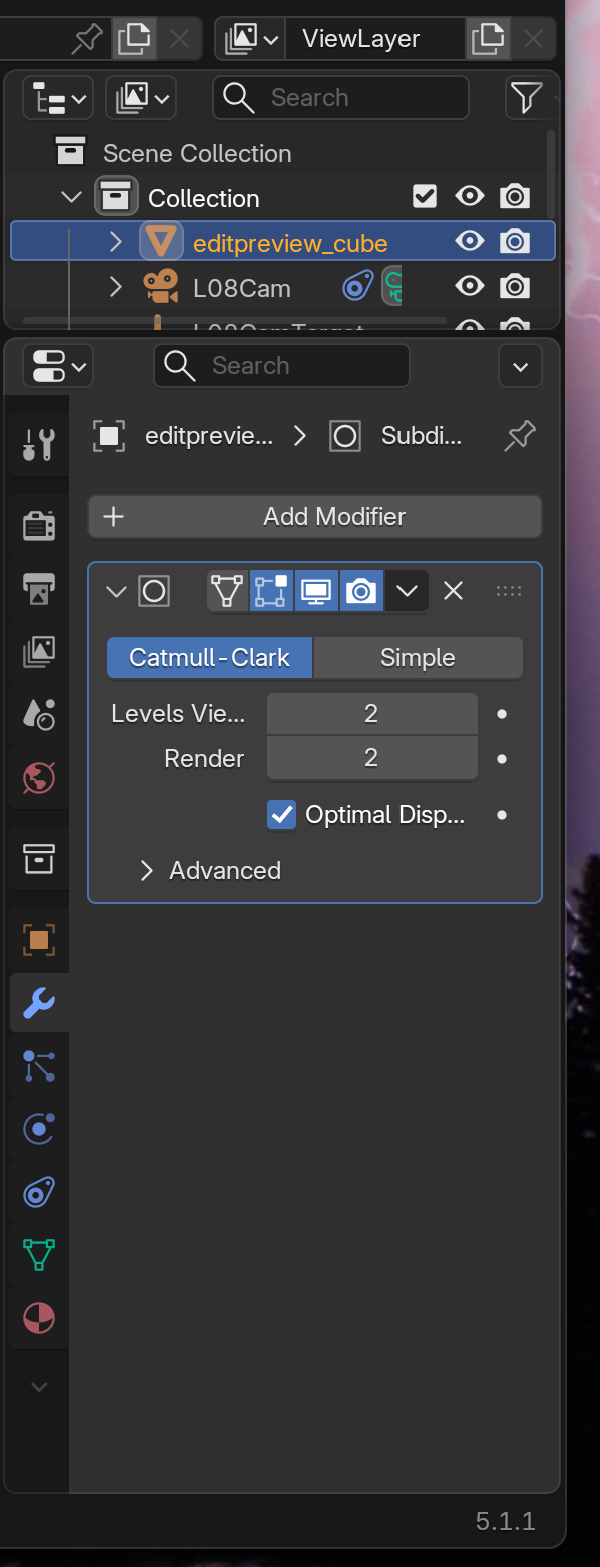Click the Levels Viewport value field
The image size is (600, 1567).
click(372, 714)
